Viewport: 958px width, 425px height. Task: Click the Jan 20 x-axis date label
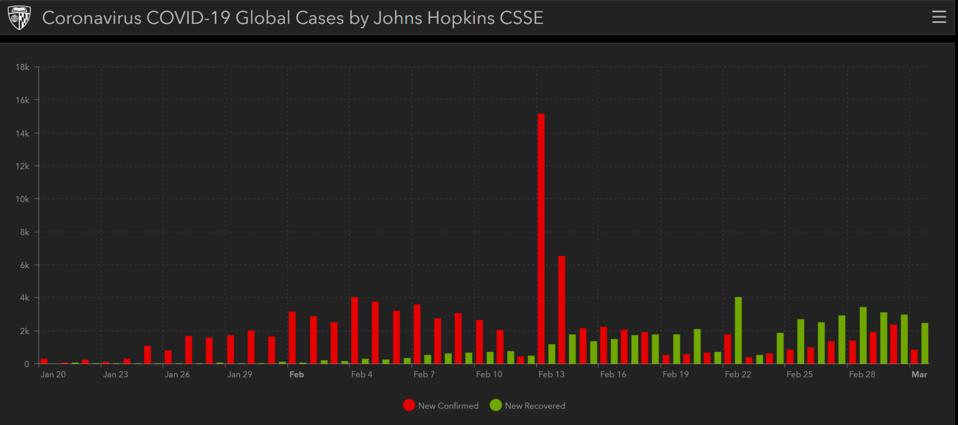pos(53,375)
